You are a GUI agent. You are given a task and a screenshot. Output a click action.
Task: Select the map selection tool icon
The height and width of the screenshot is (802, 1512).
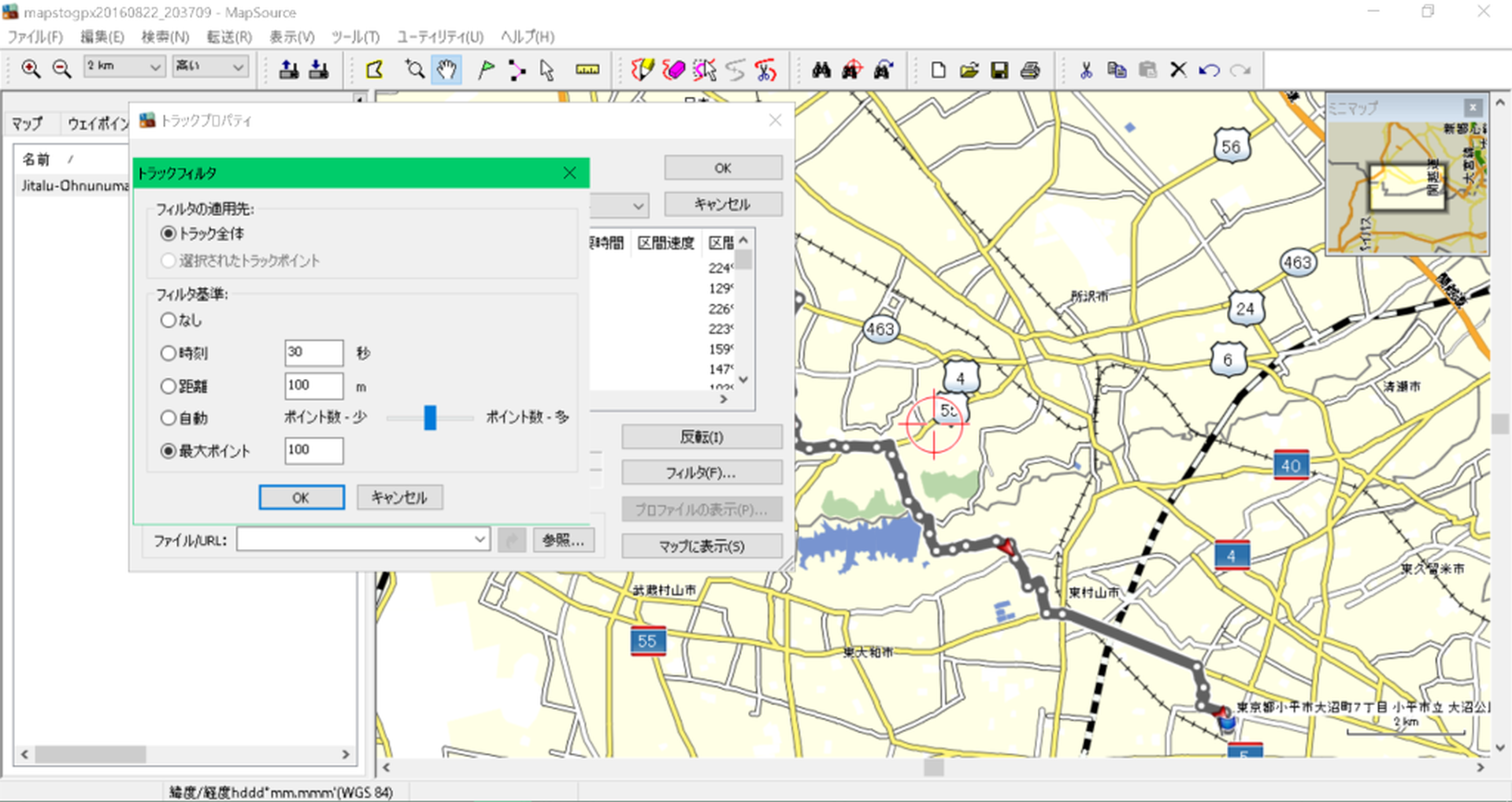375,69
